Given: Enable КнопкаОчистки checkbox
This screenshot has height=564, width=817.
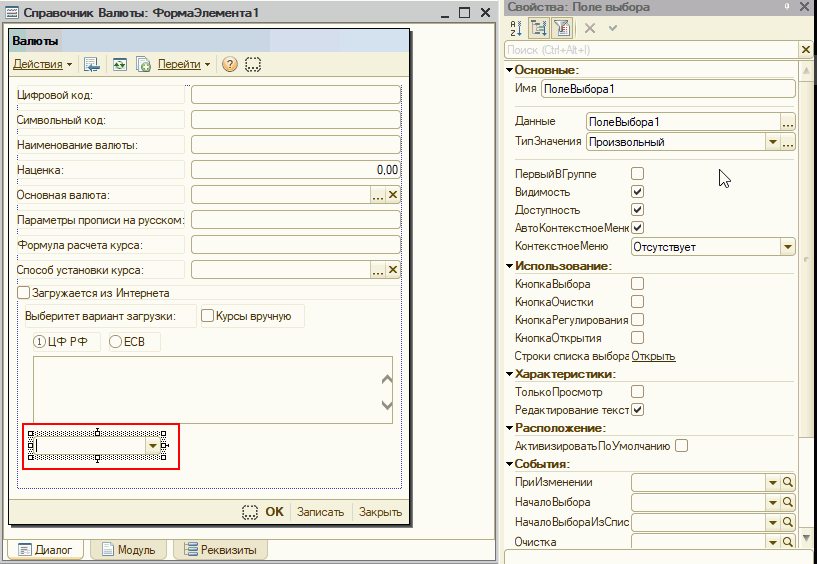Looking at the screenshot, I should [637, 302].
